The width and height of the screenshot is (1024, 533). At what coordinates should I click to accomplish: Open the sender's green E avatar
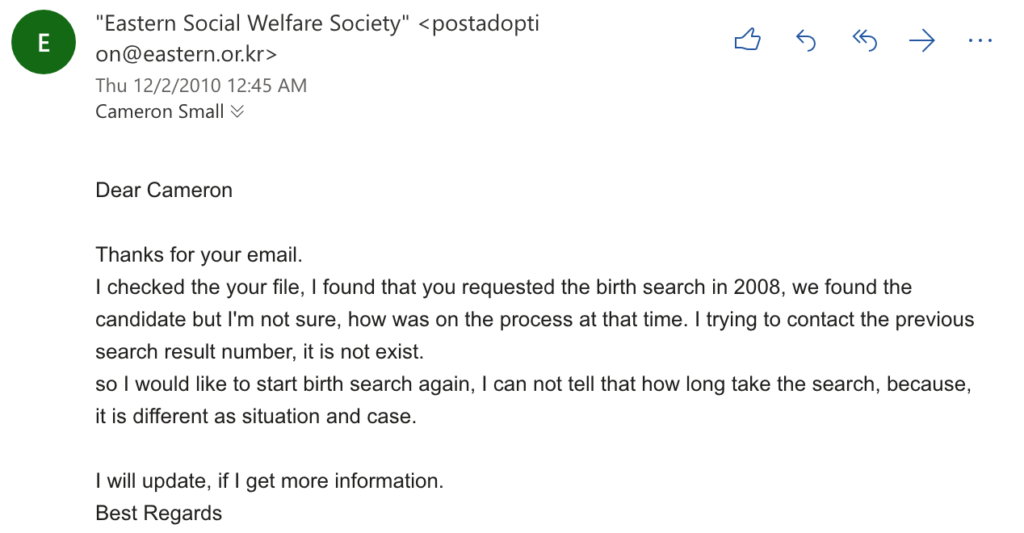click(x=43, y=42)
